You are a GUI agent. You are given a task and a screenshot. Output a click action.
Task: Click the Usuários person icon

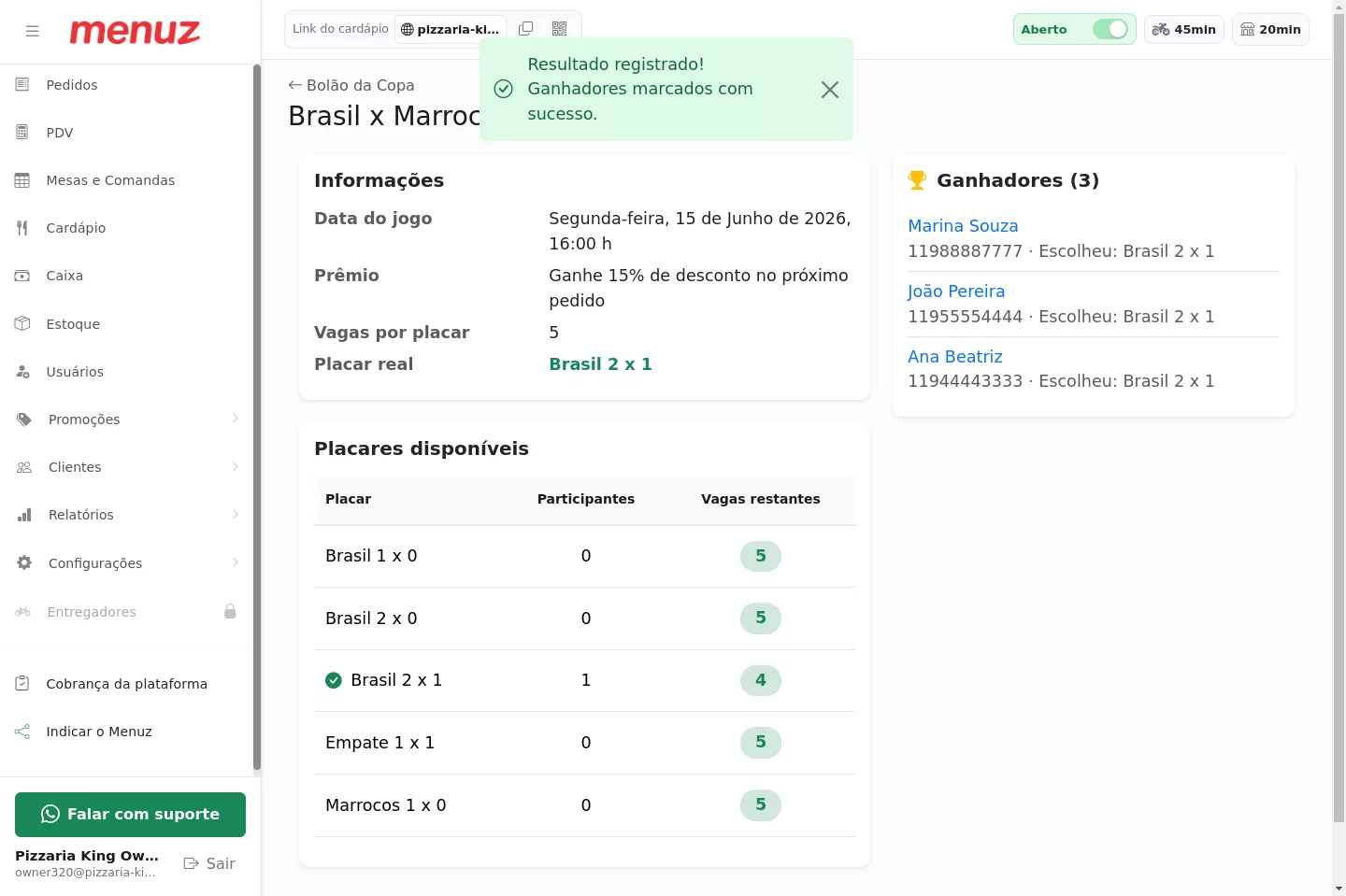22,371
